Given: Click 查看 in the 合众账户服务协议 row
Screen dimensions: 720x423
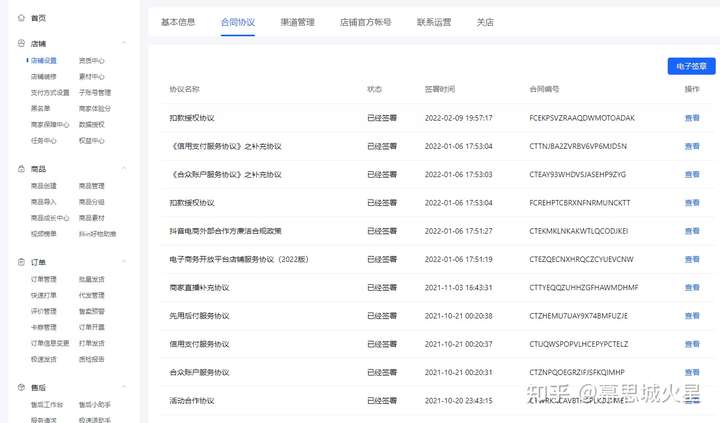Looking at the screenshot, I should (x=692, y=372).
